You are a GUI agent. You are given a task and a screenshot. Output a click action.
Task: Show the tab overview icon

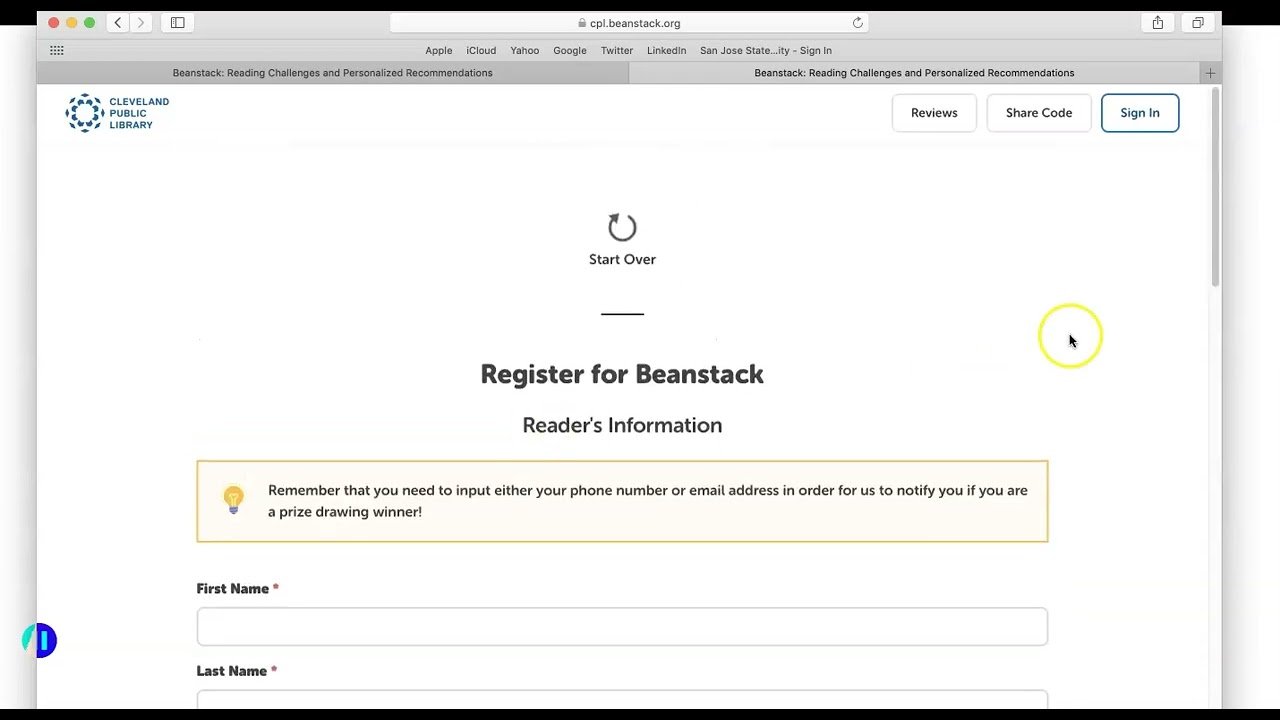1197,23
